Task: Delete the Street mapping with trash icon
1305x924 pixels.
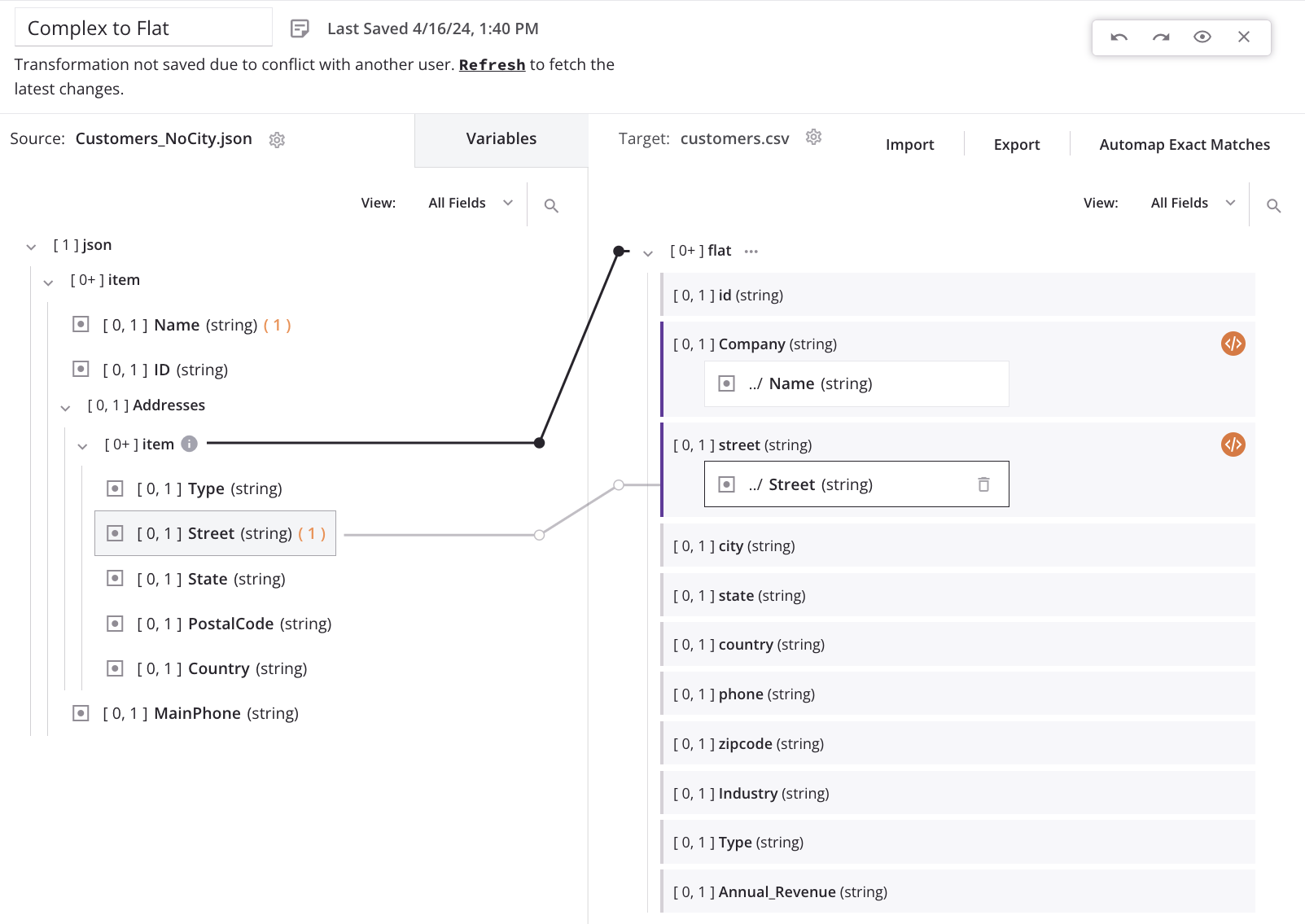Action: click(x=983, y=484)
